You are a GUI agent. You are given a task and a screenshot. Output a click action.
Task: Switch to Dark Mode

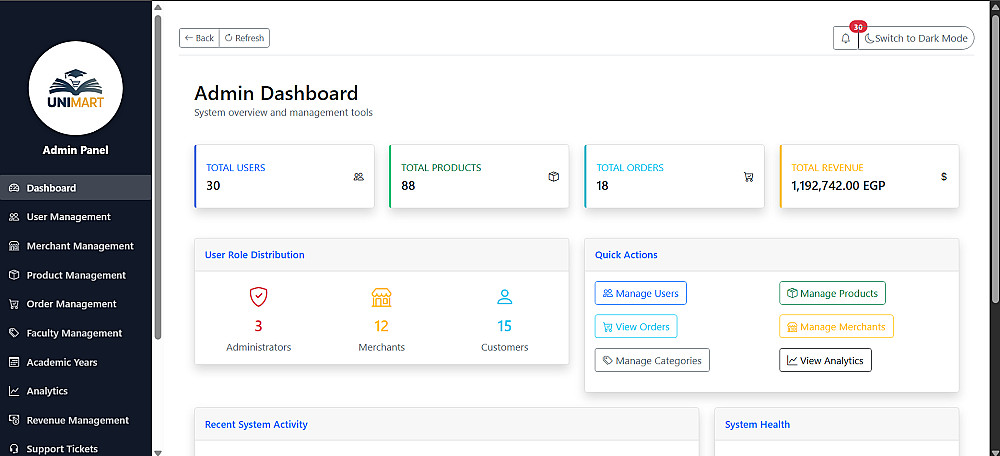tap(916, 38)
